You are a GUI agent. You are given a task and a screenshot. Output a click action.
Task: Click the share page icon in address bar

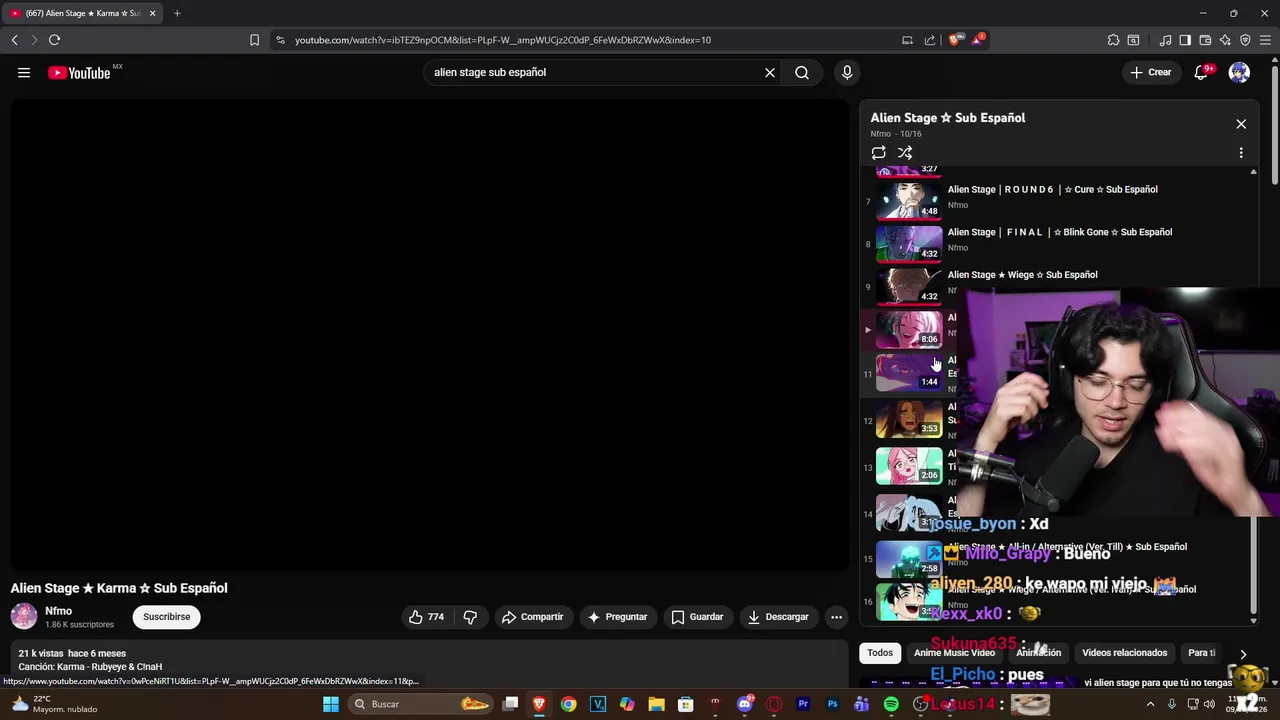pyautogui.click(x=930, y=40)
